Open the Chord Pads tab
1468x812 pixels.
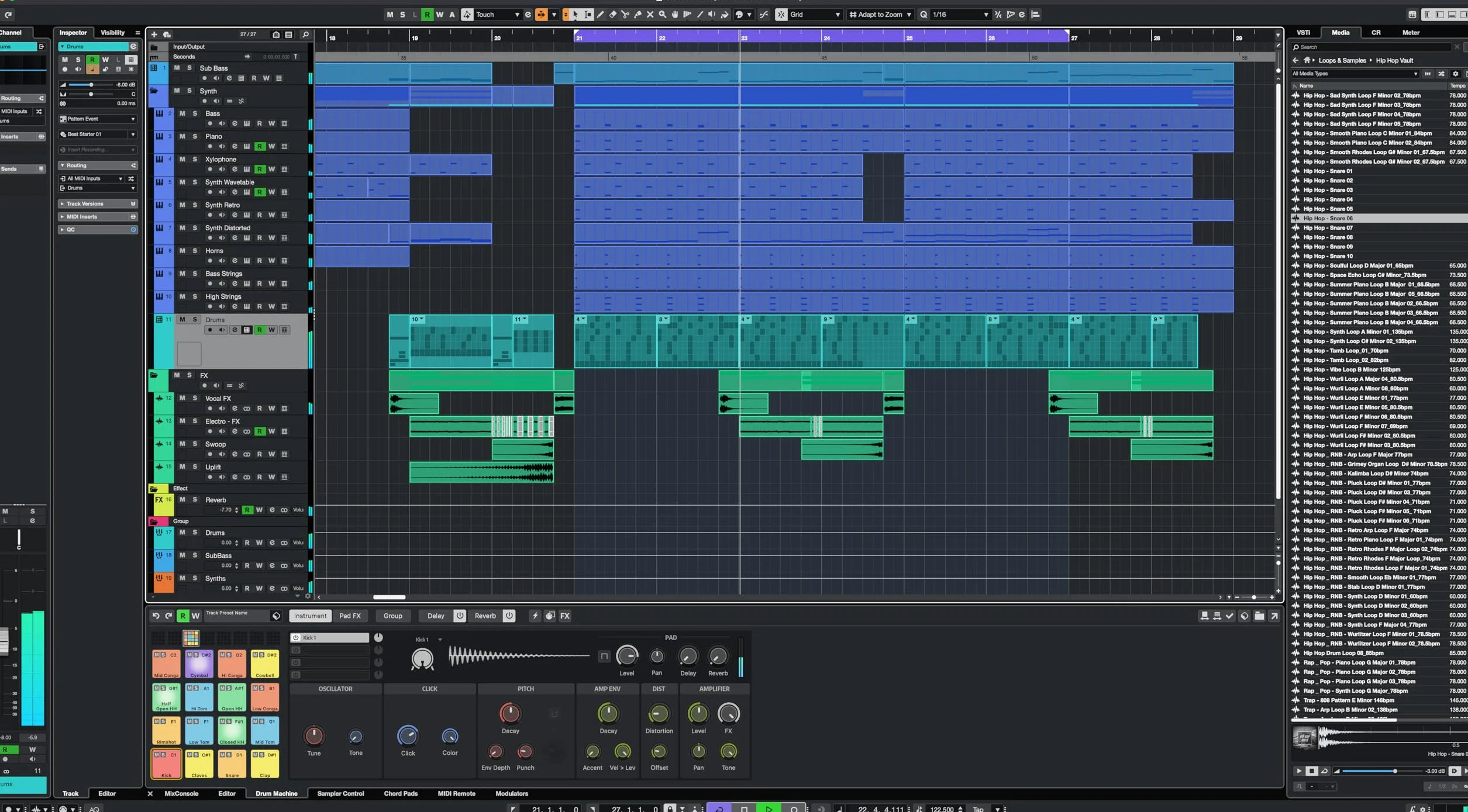coord(401,793)
